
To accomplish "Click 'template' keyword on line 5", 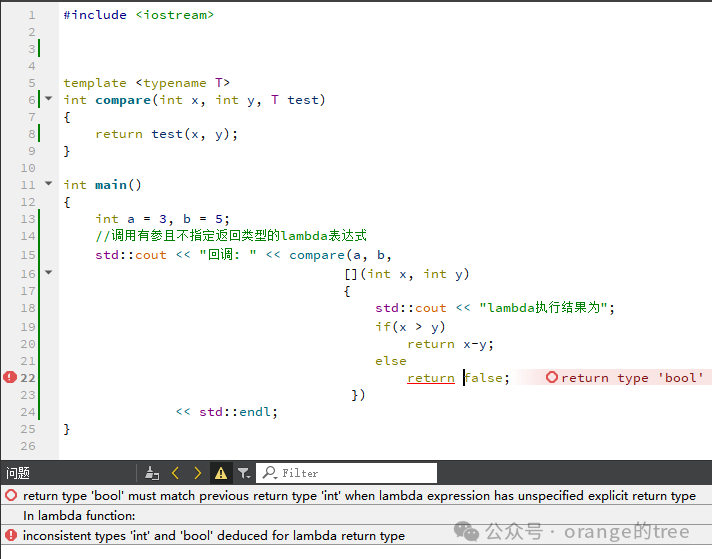I will (x=95, y=83).
